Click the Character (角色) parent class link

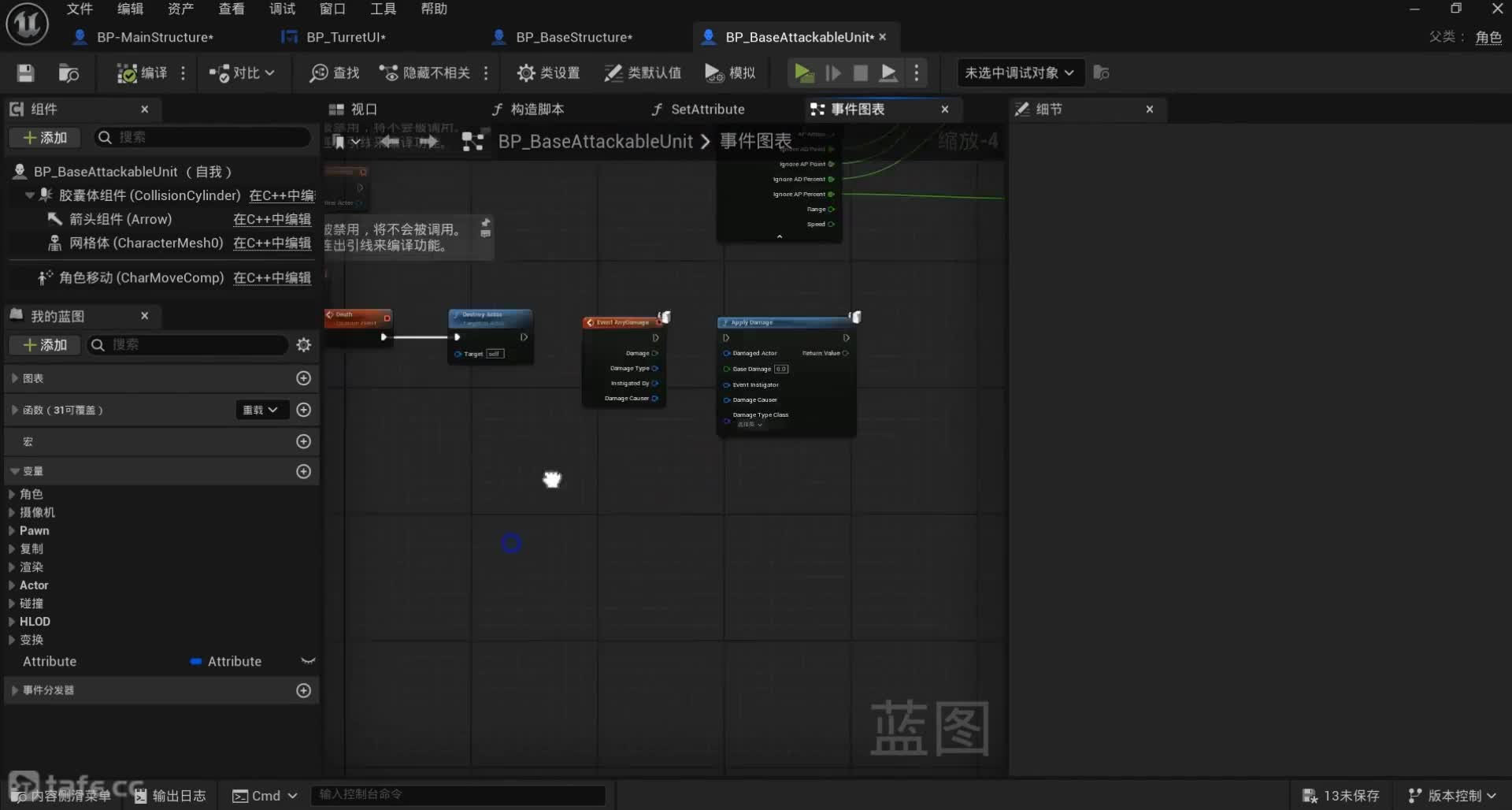[1488, 37]
